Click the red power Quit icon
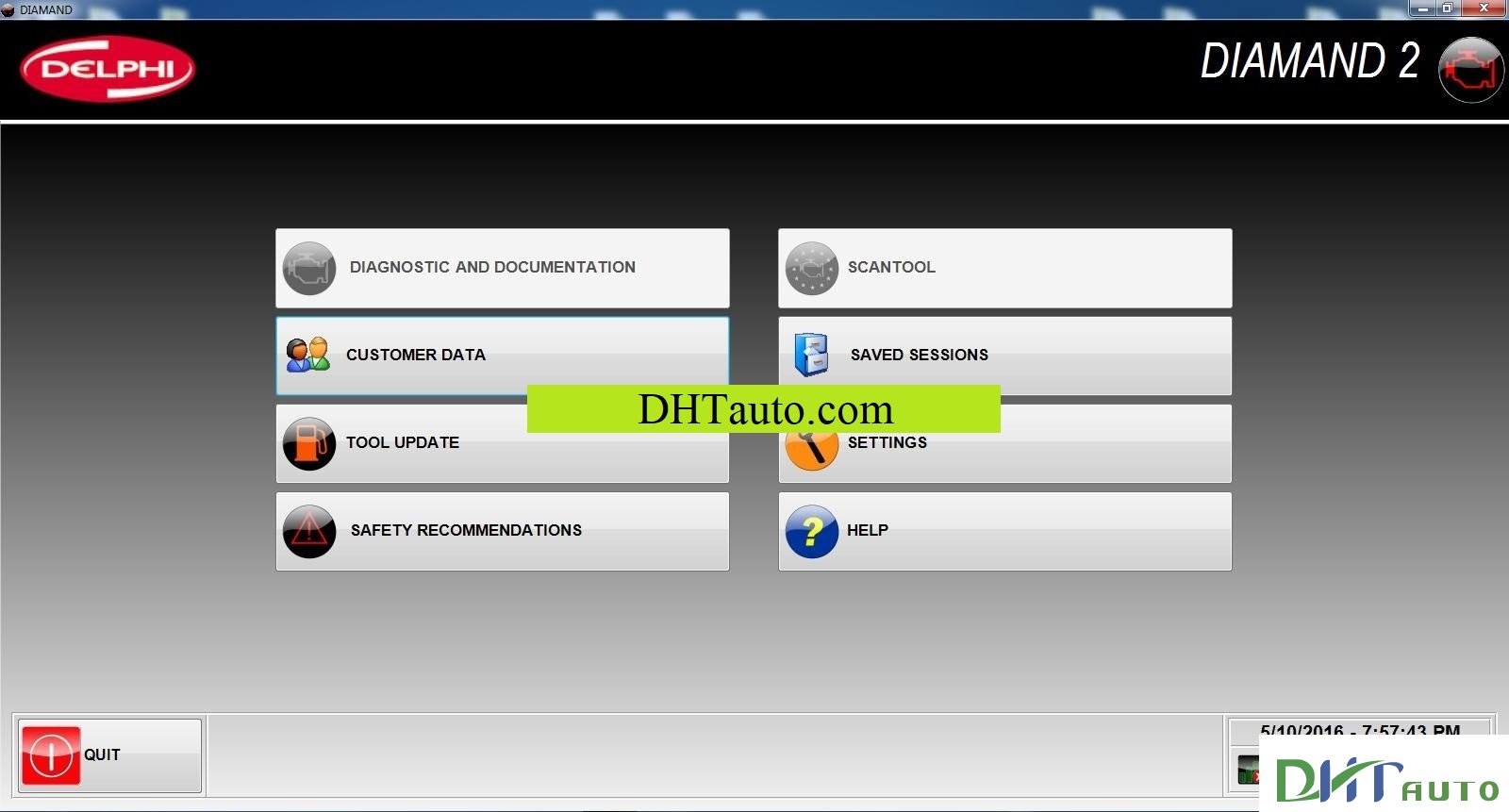 (50, 755)
